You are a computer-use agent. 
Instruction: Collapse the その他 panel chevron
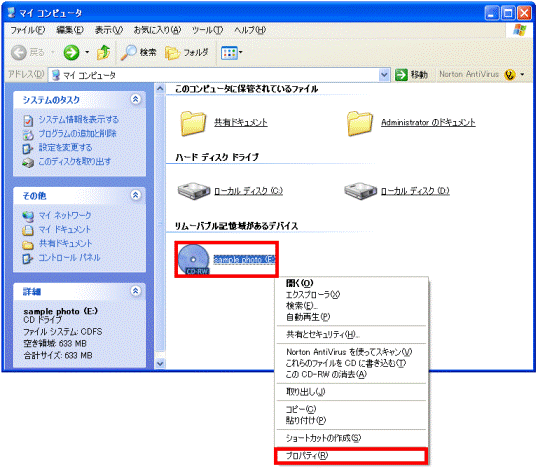136,195
